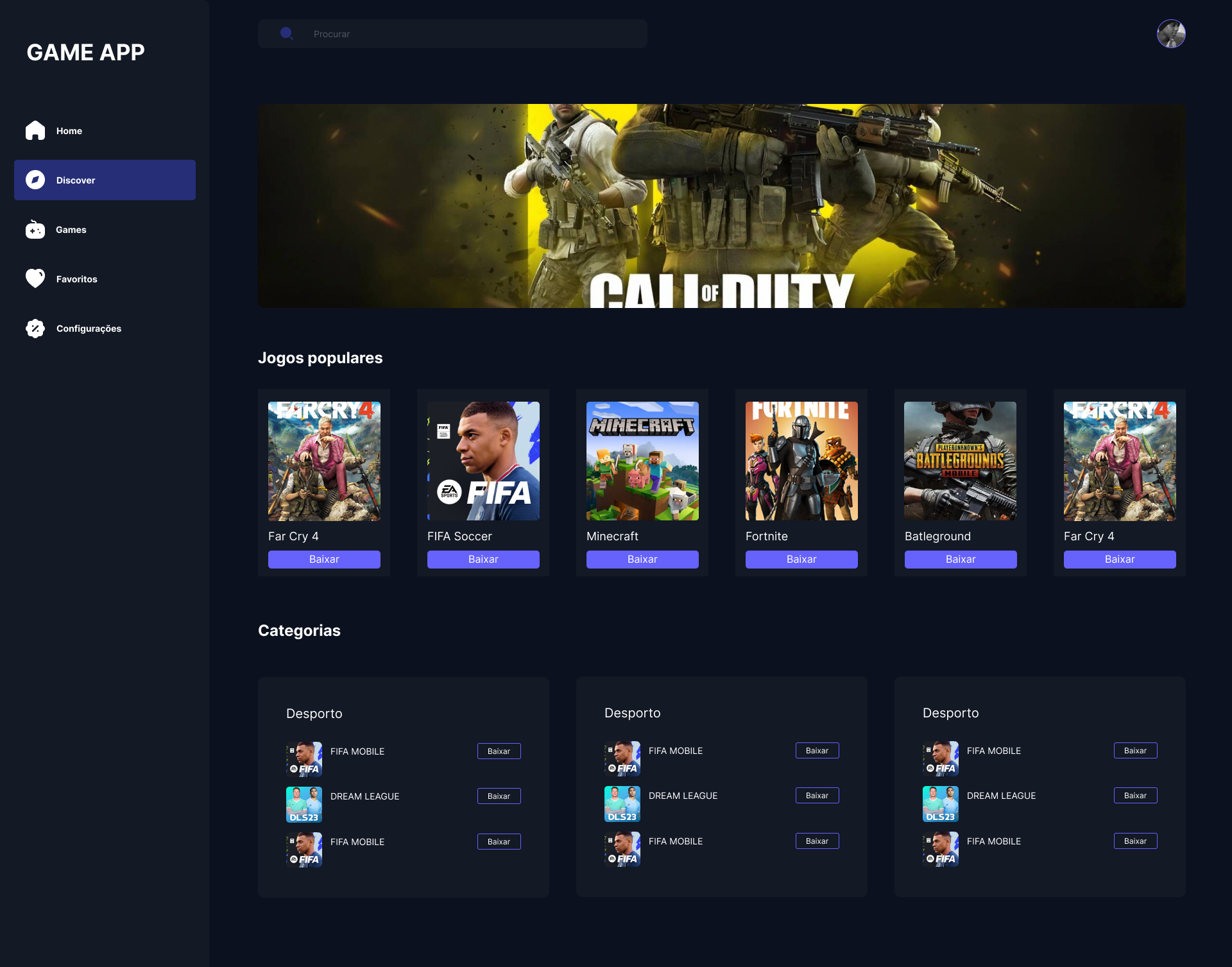Click the Discover compass icon
1232x967 pixels.
35,180
